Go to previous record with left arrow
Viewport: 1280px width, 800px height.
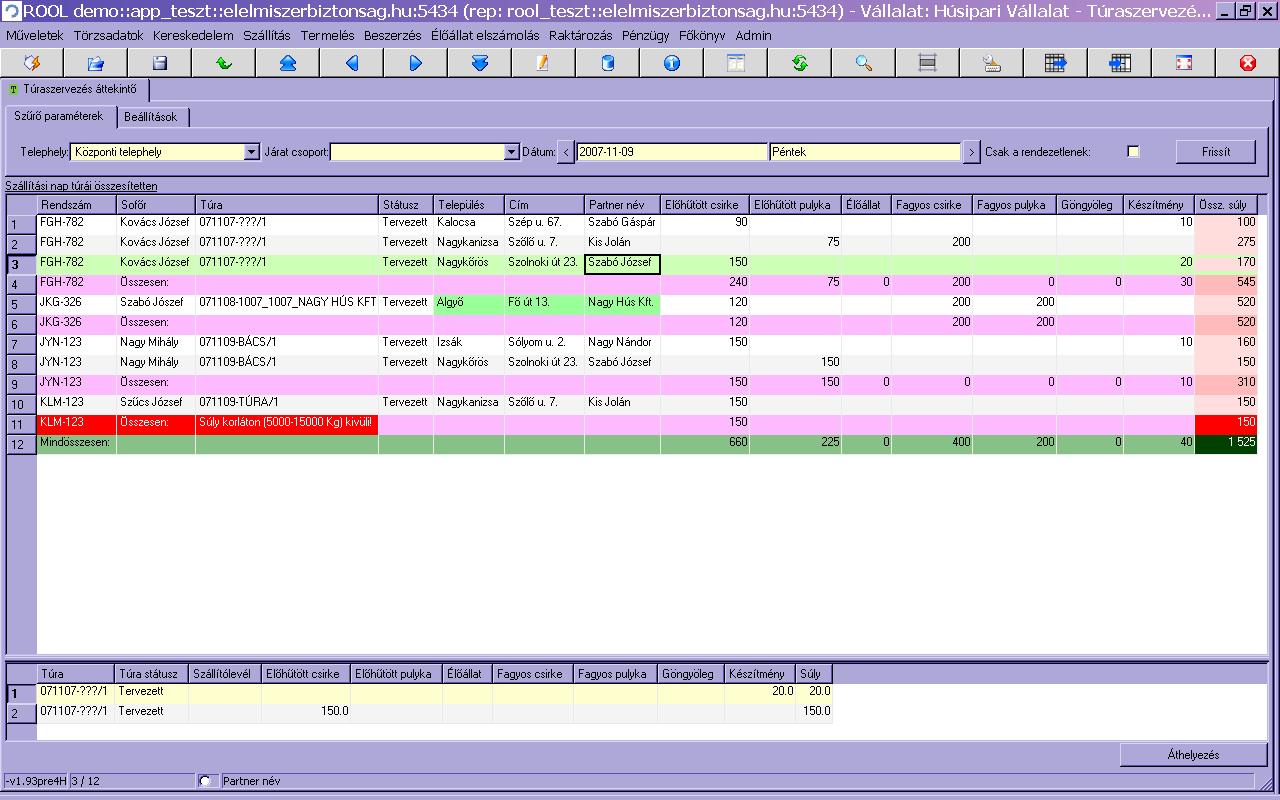tap(351, 63)
